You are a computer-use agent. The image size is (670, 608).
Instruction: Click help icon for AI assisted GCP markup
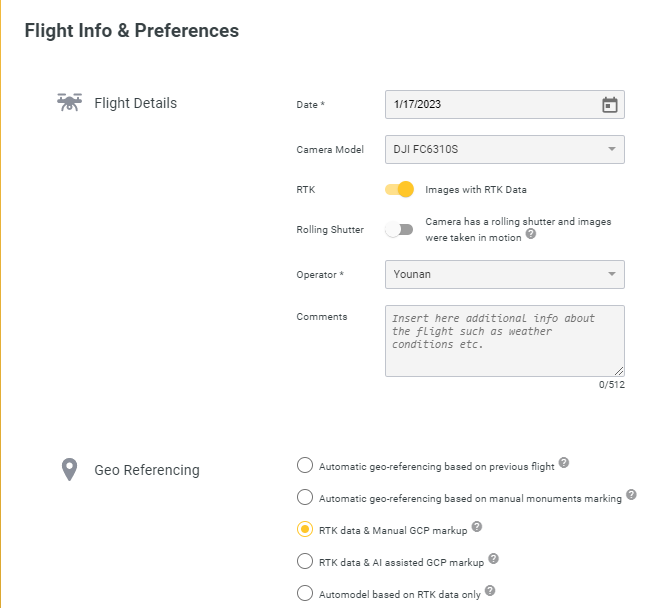point(494,558)
